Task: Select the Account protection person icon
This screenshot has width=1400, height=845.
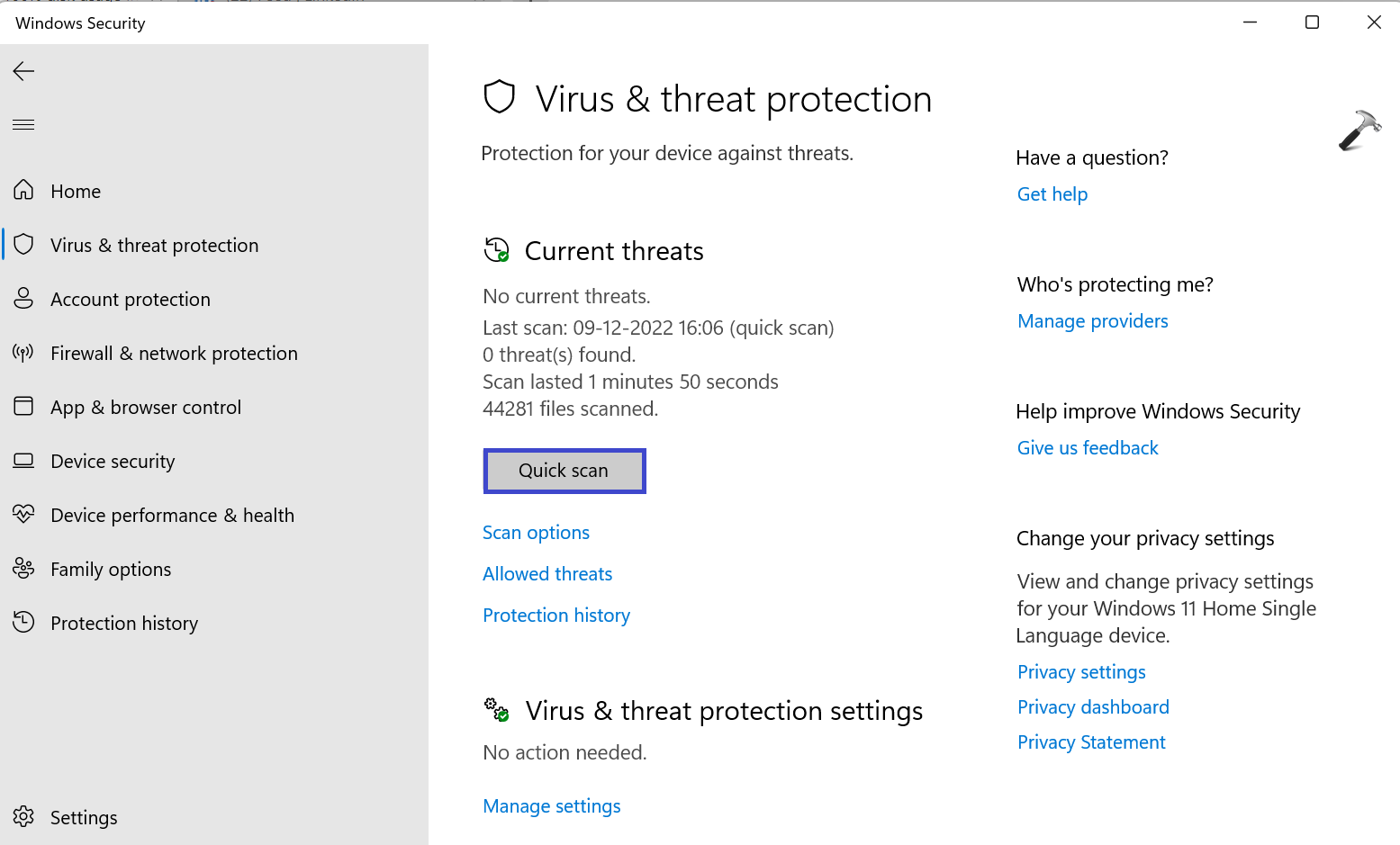Action: click(x=24, y=299)
